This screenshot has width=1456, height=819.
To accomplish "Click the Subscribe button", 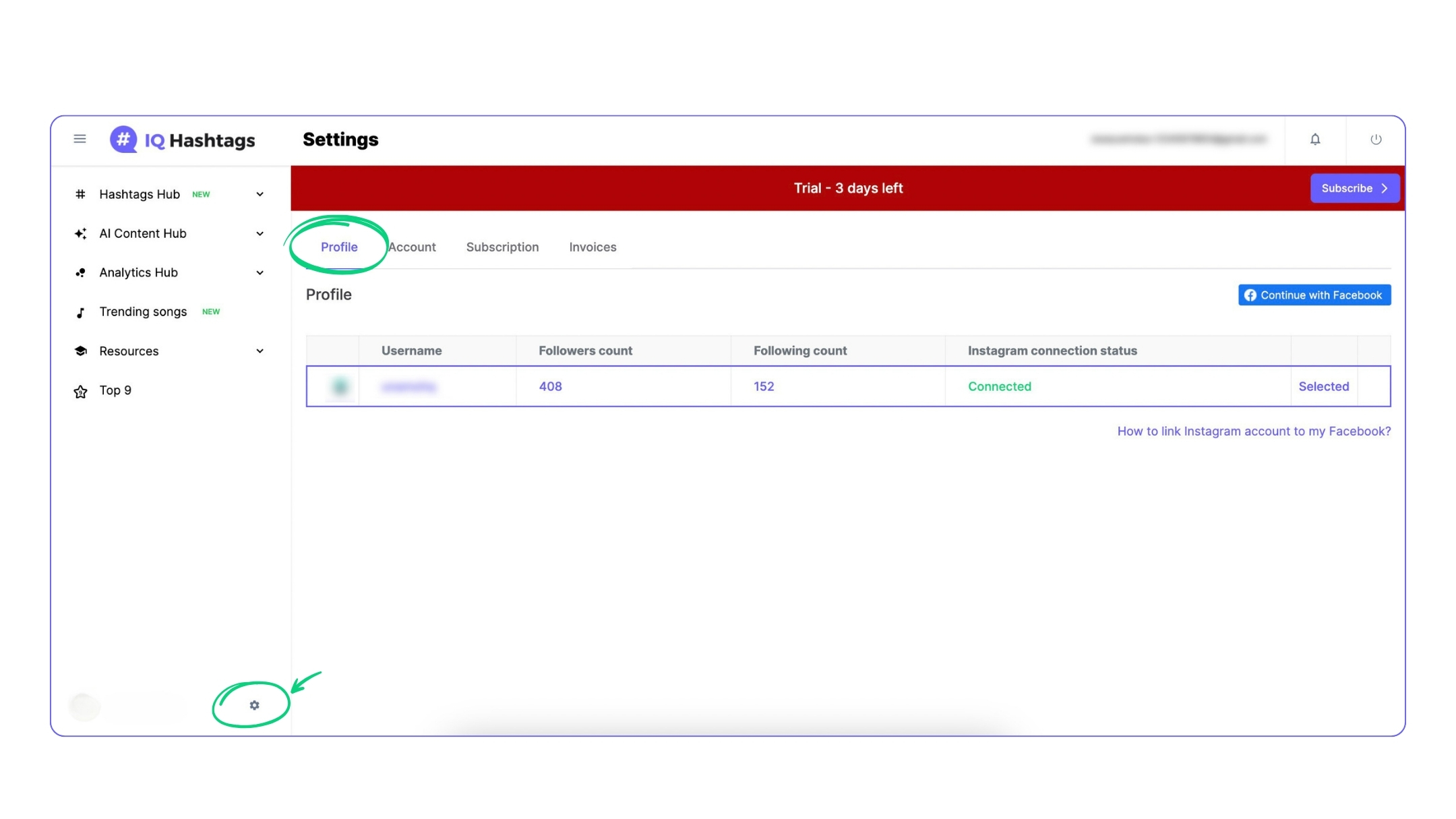I will [x=1354, y=188].
